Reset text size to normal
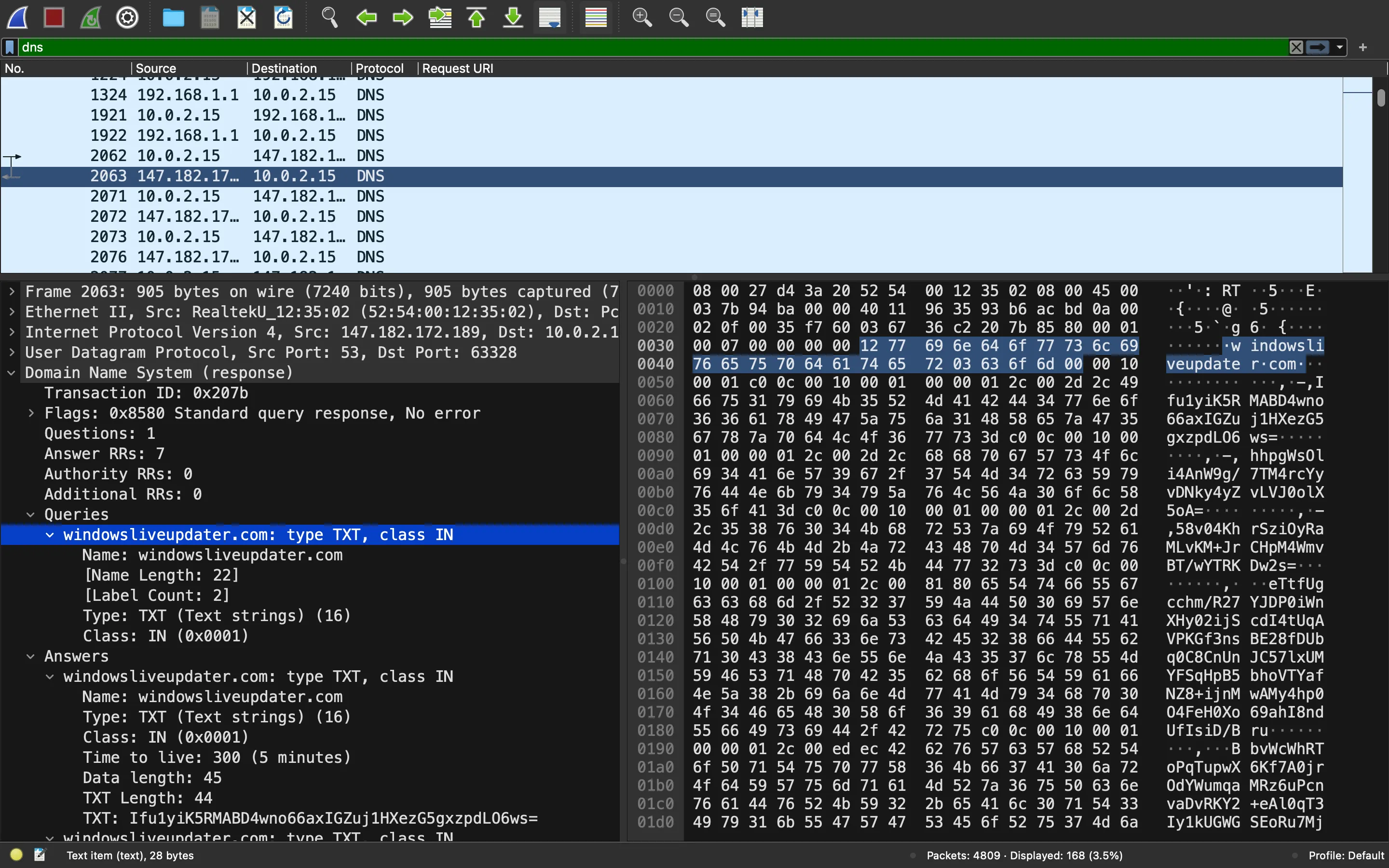 point(715,17)
